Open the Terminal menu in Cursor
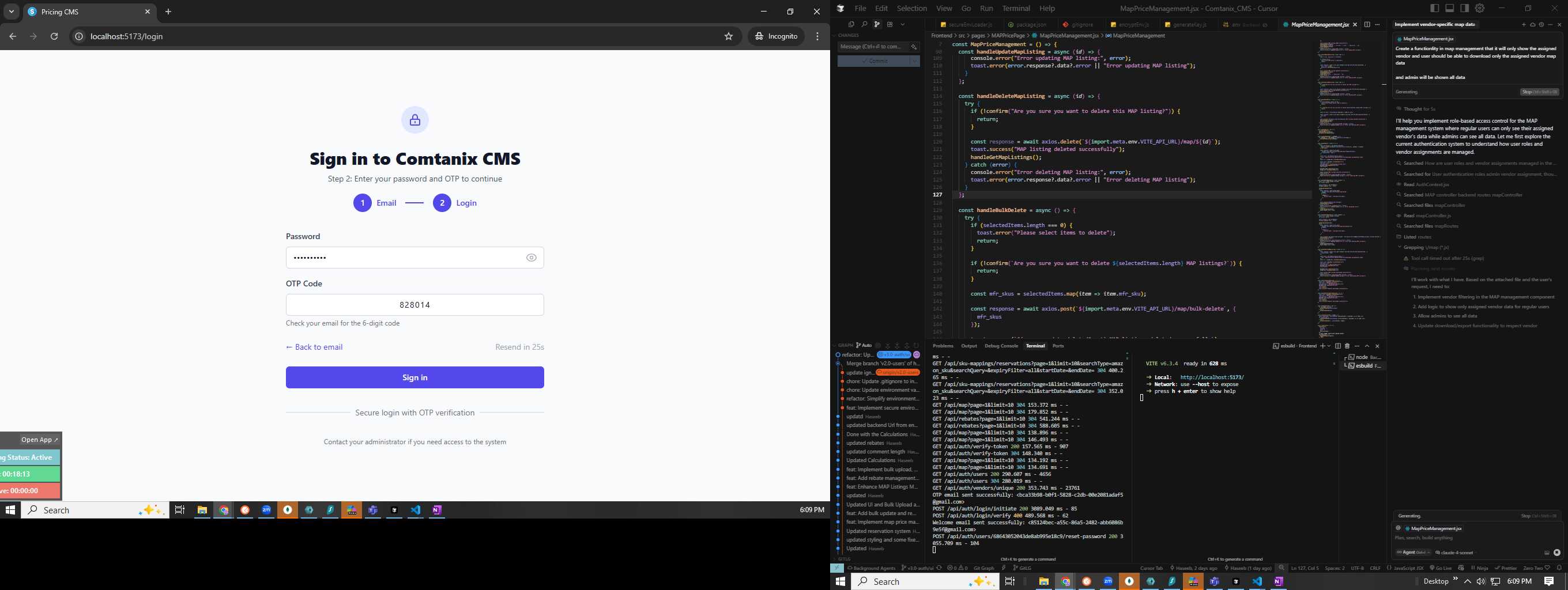This screenshot has height=590, width=1568. coord(1016,9)
